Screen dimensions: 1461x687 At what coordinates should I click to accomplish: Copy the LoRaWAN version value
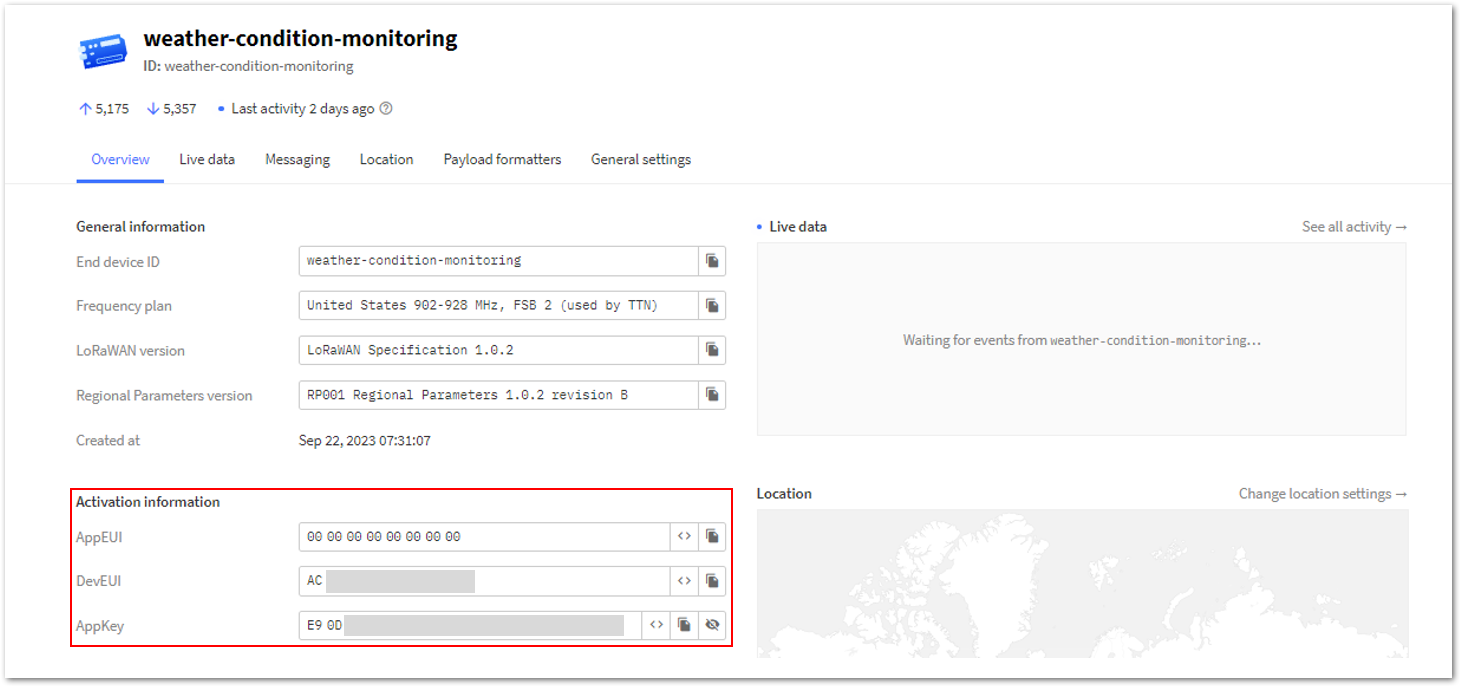coord(712,350)
